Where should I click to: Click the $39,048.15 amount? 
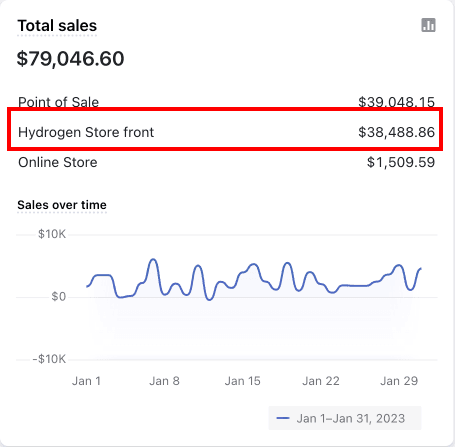tap(396, 102)
